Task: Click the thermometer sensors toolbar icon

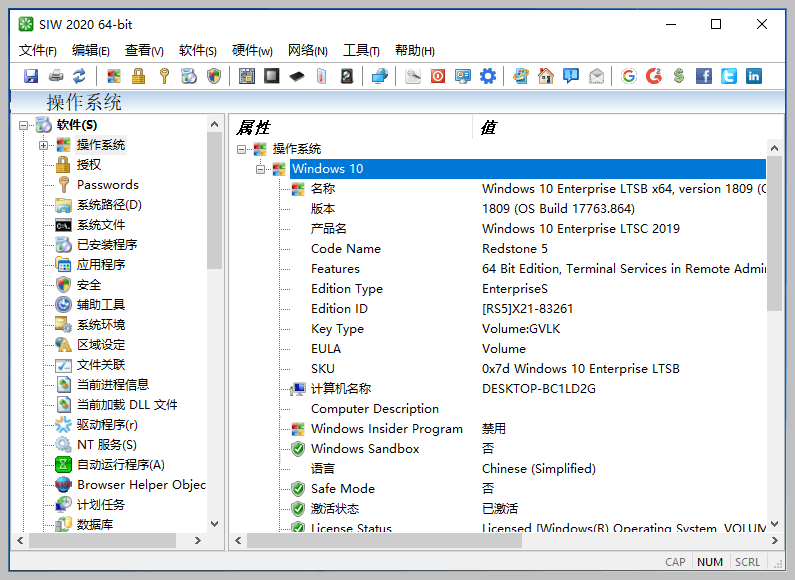Action: (321, 76)
